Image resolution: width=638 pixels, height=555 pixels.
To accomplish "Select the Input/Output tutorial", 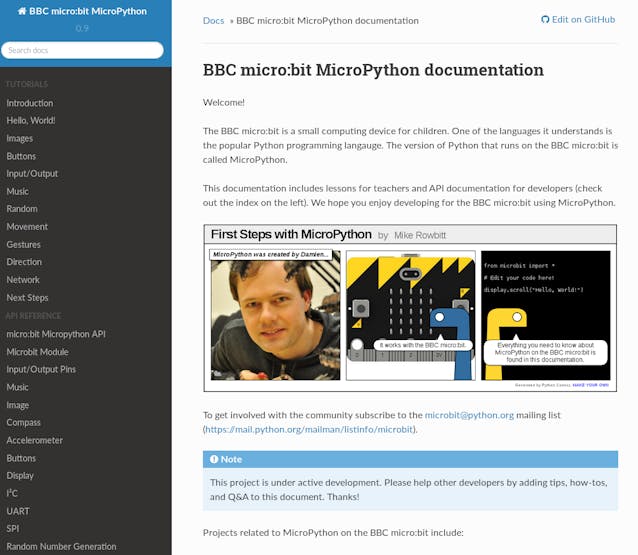I will pyautogui.click(x=32, y=174).
